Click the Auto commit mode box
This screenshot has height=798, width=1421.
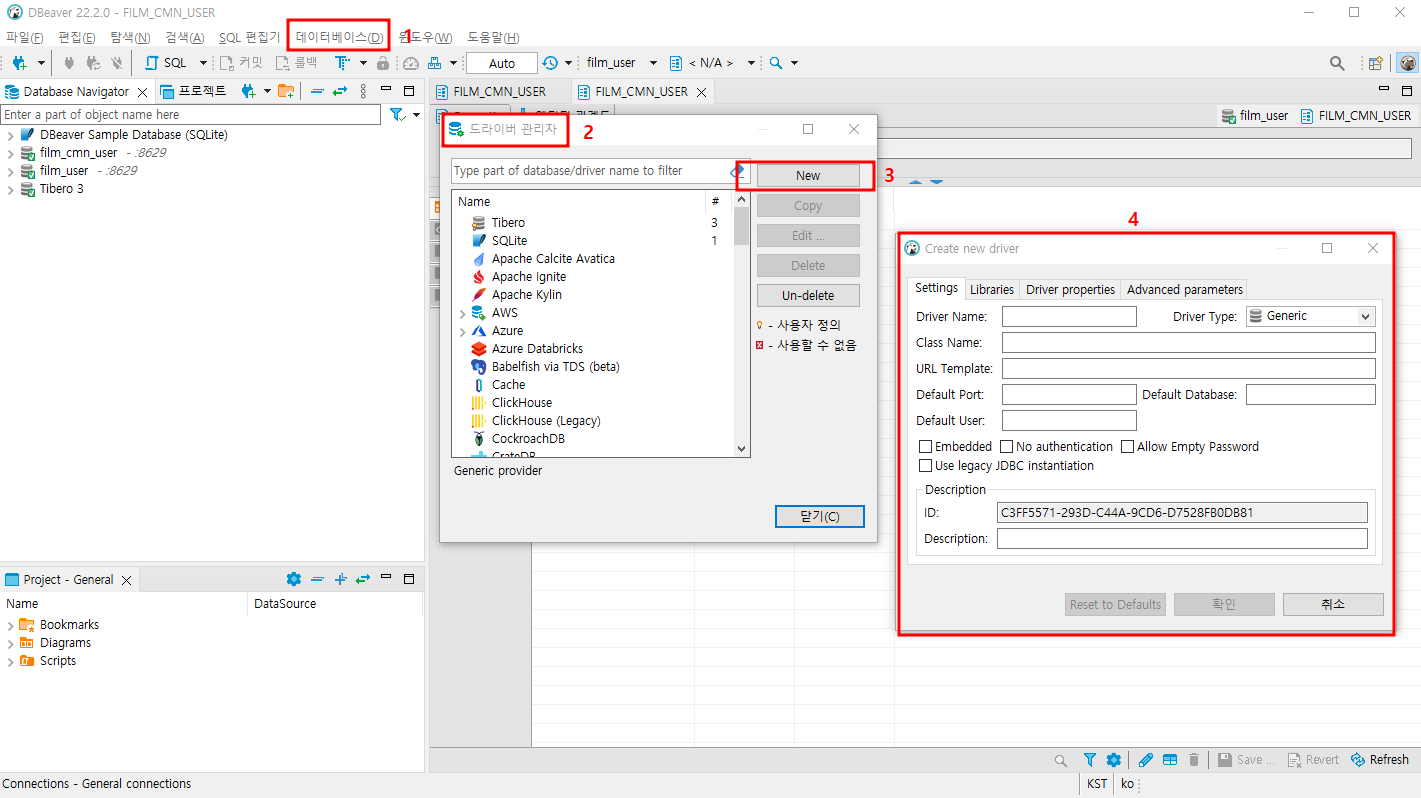pyautogui.click(x=502, y=63)
